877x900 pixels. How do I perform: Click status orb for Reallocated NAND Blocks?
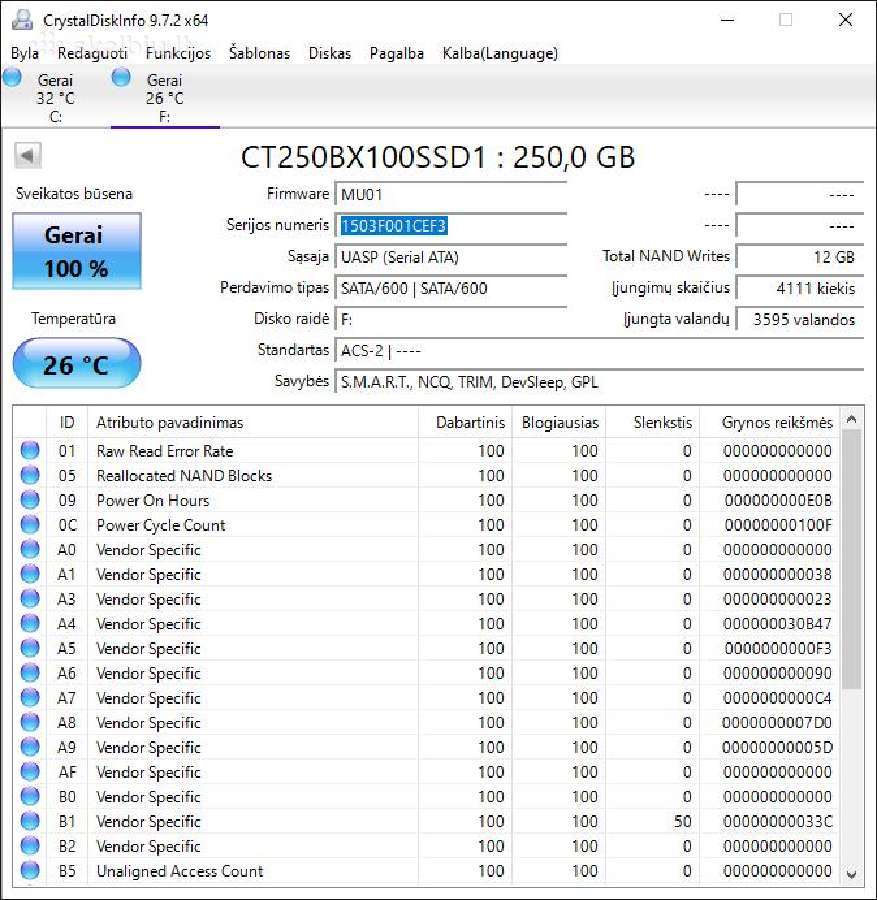(30, 475)
